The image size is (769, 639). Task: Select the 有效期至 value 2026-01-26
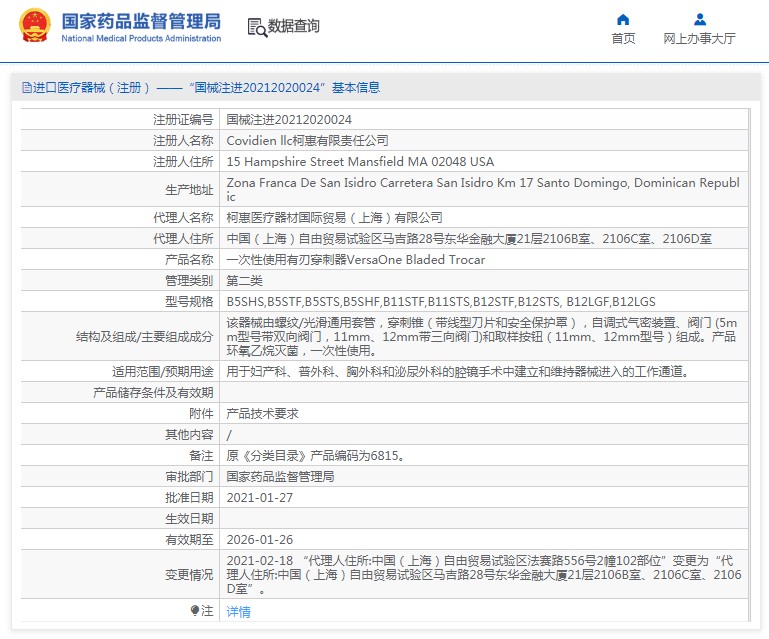pos(258,539)
